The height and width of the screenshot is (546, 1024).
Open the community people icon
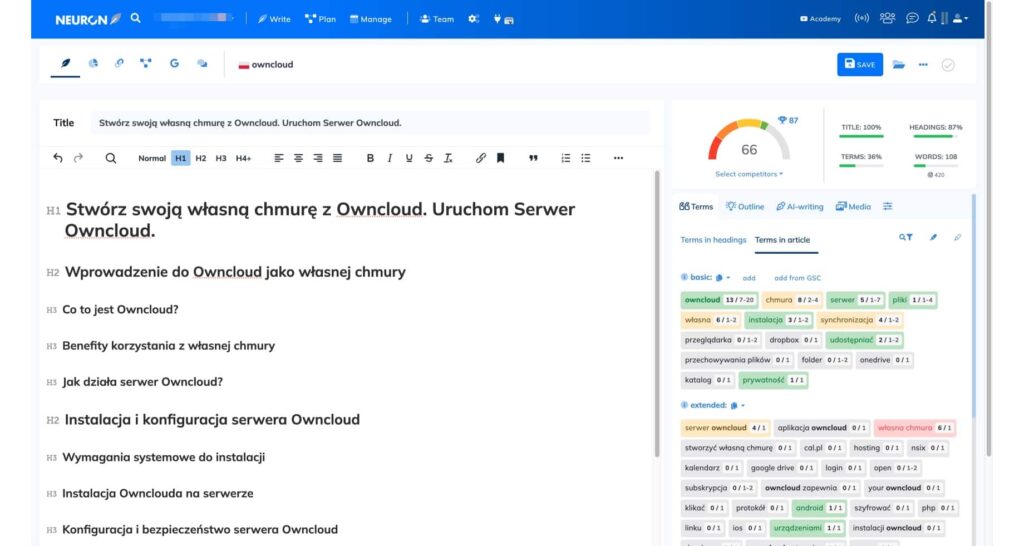pyautogui.click(x=887, y=18)
